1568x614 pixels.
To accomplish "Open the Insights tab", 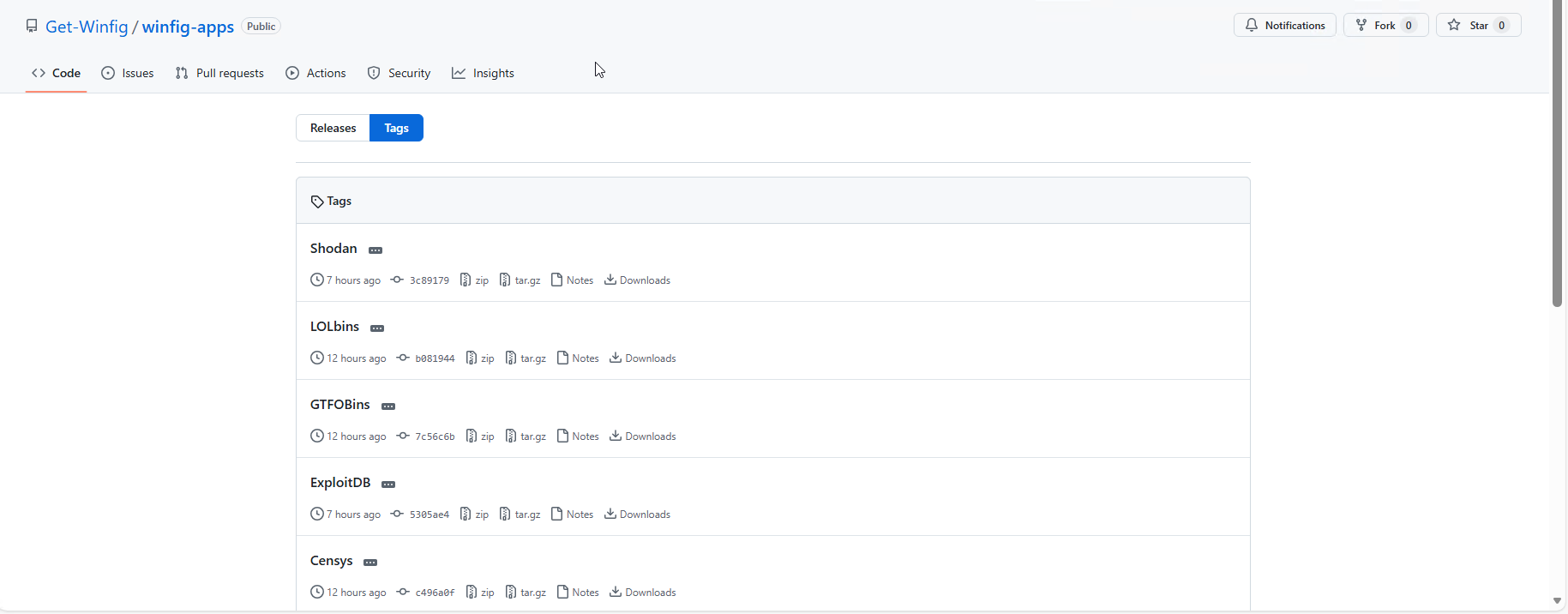I will point(483,73).
